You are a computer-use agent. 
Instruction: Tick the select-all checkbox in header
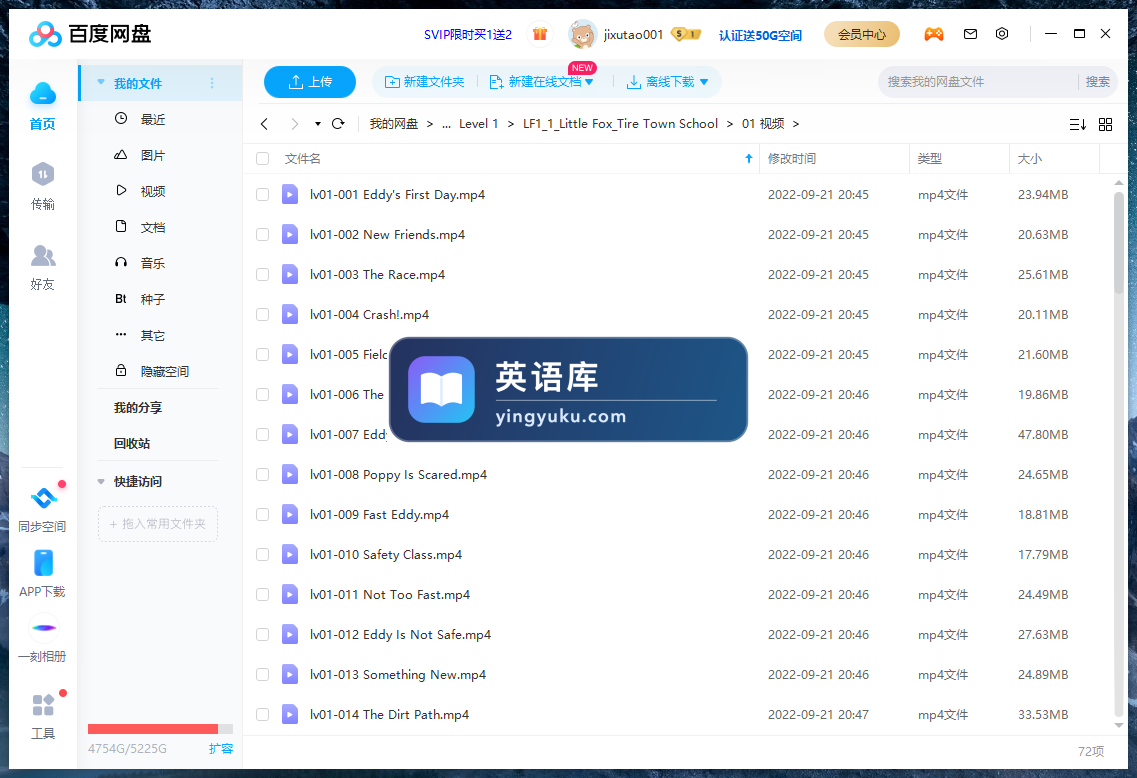[x=262, y=159]
